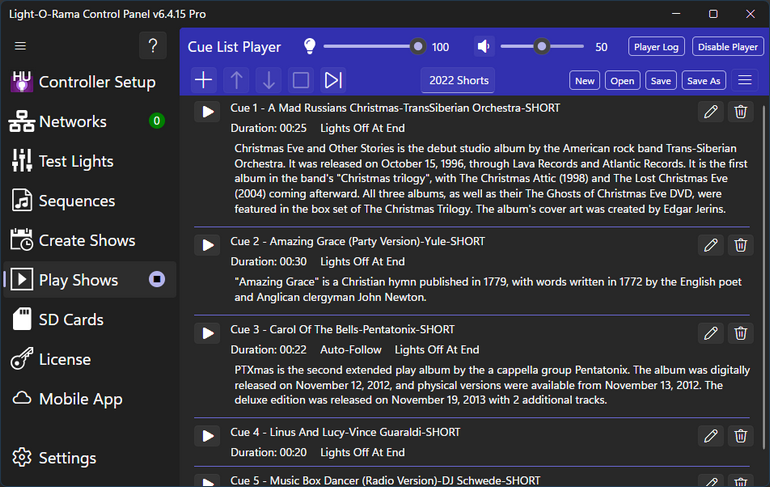This screenshot has width=770, height=487.
Task: Minimize the Control Panel window
Action: (676, 14)
